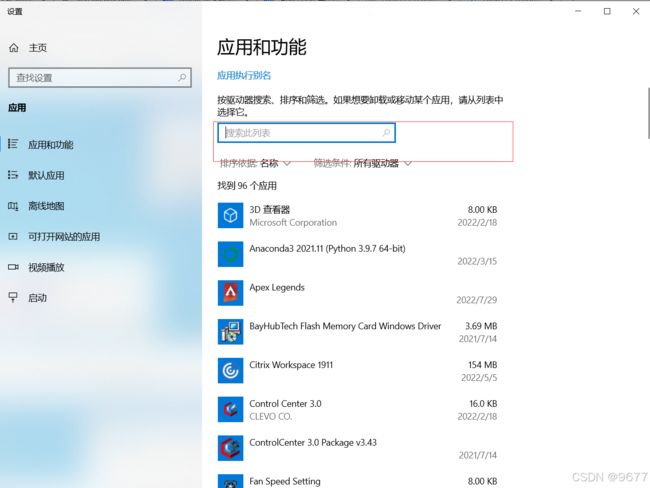The height and width of the screenshot is (488, 650).
Task: Click the Control Center 3.0 icon
Action: coord(230,409)
